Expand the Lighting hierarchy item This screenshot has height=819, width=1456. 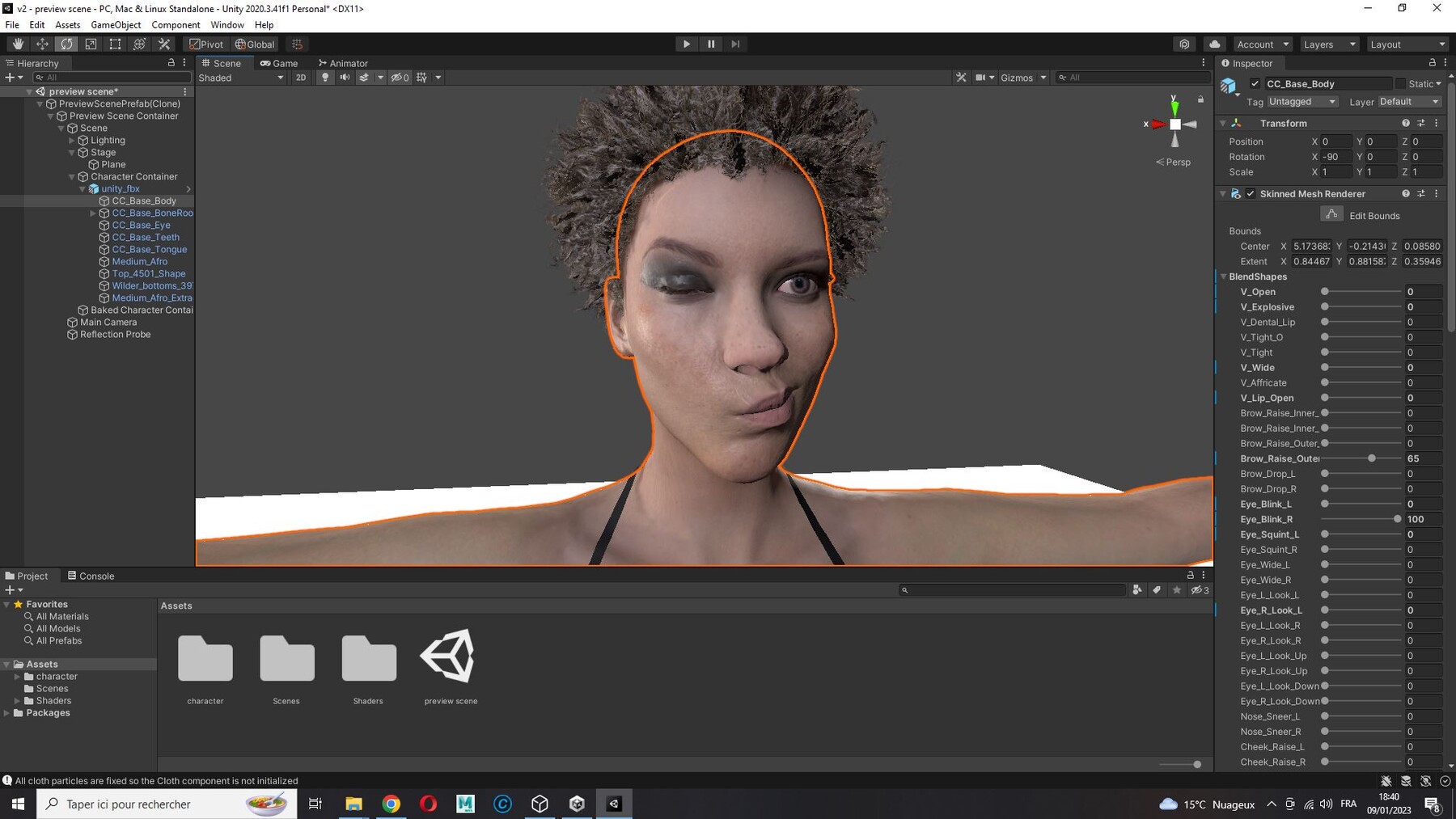click(72, 141)
